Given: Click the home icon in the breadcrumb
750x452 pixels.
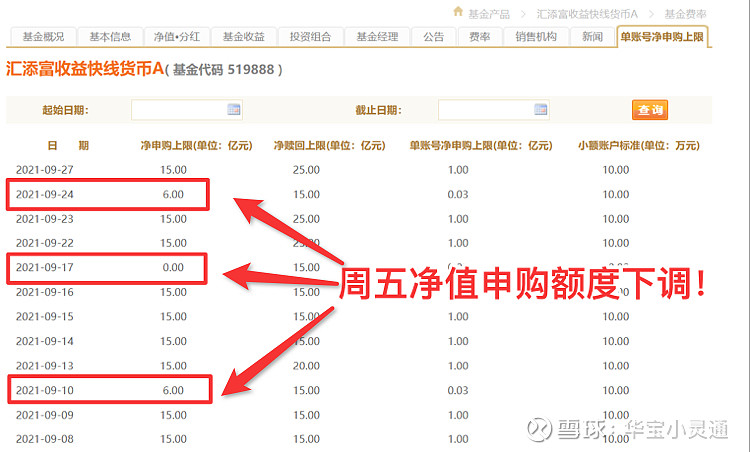Looking at the screenshot, I should [458, 11].
